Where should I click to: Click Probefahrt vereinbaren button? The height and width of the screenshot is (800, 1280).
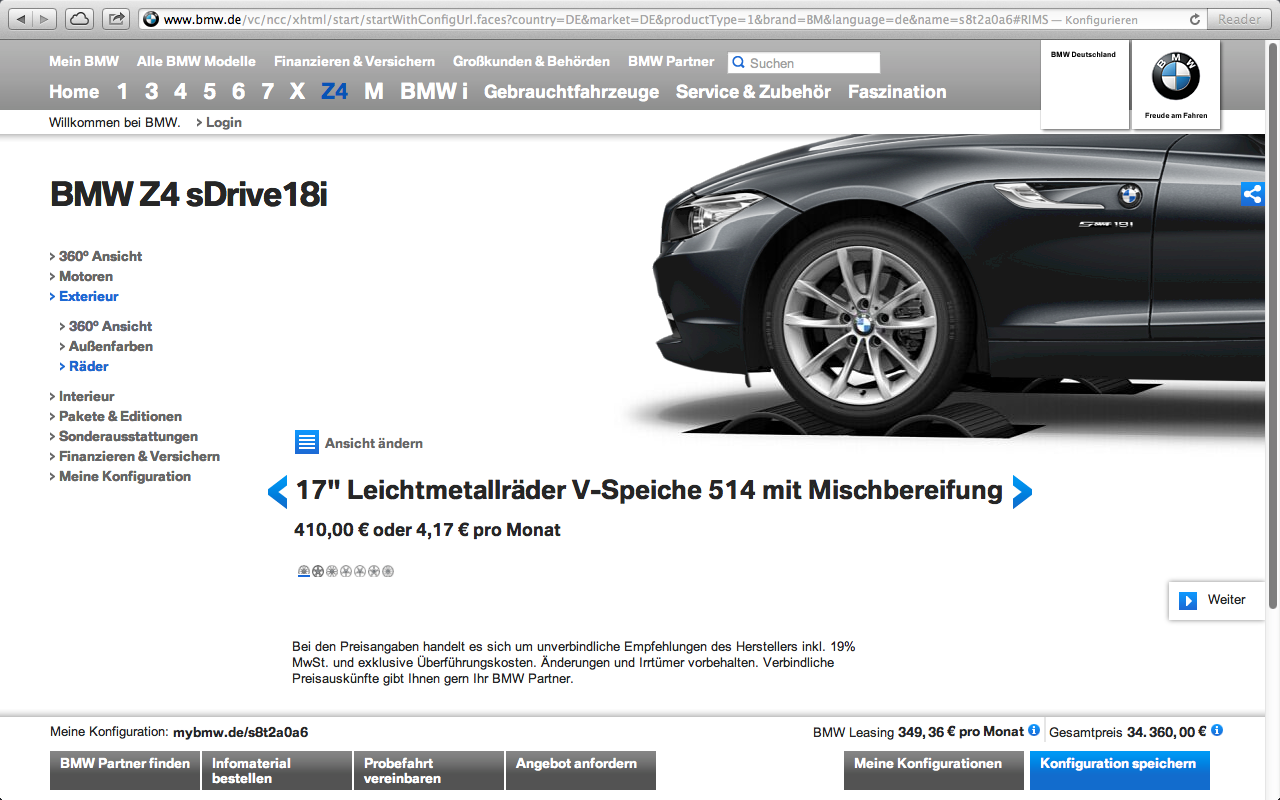[x=429, y=771]
